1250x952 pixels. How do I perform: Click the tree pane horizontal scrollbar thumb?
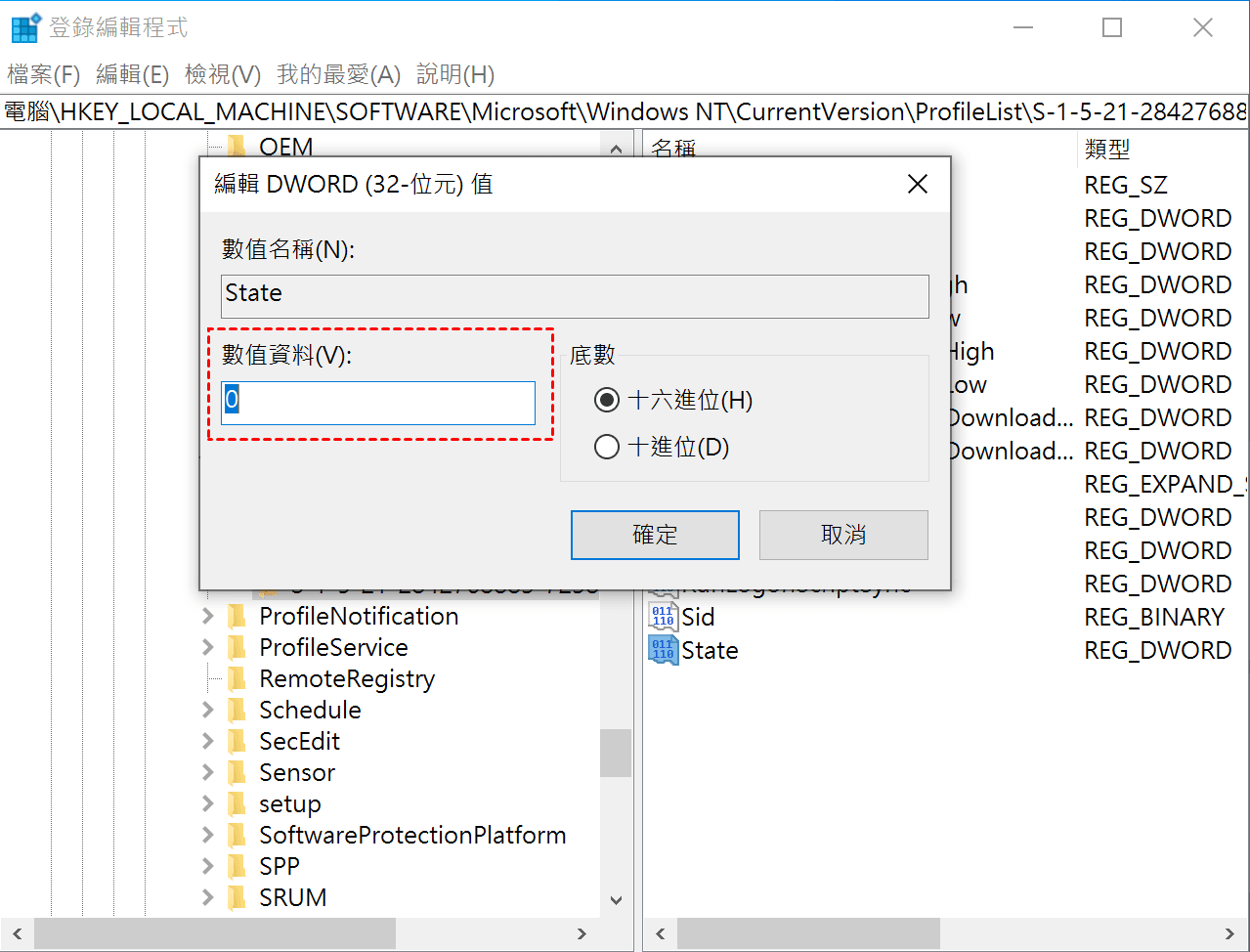click(x=215, y=933)
